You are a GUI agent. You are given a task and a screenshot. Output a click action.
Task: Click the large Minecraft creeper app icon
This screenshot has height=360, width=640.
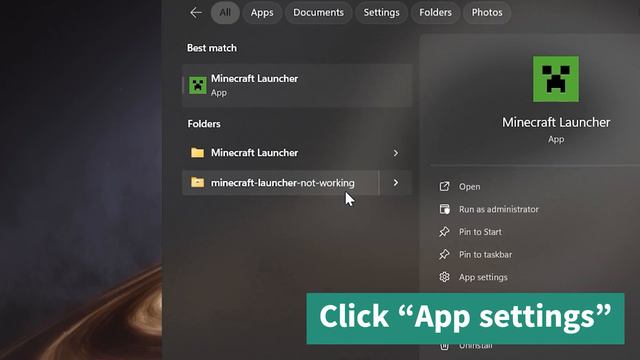[556, 79]
